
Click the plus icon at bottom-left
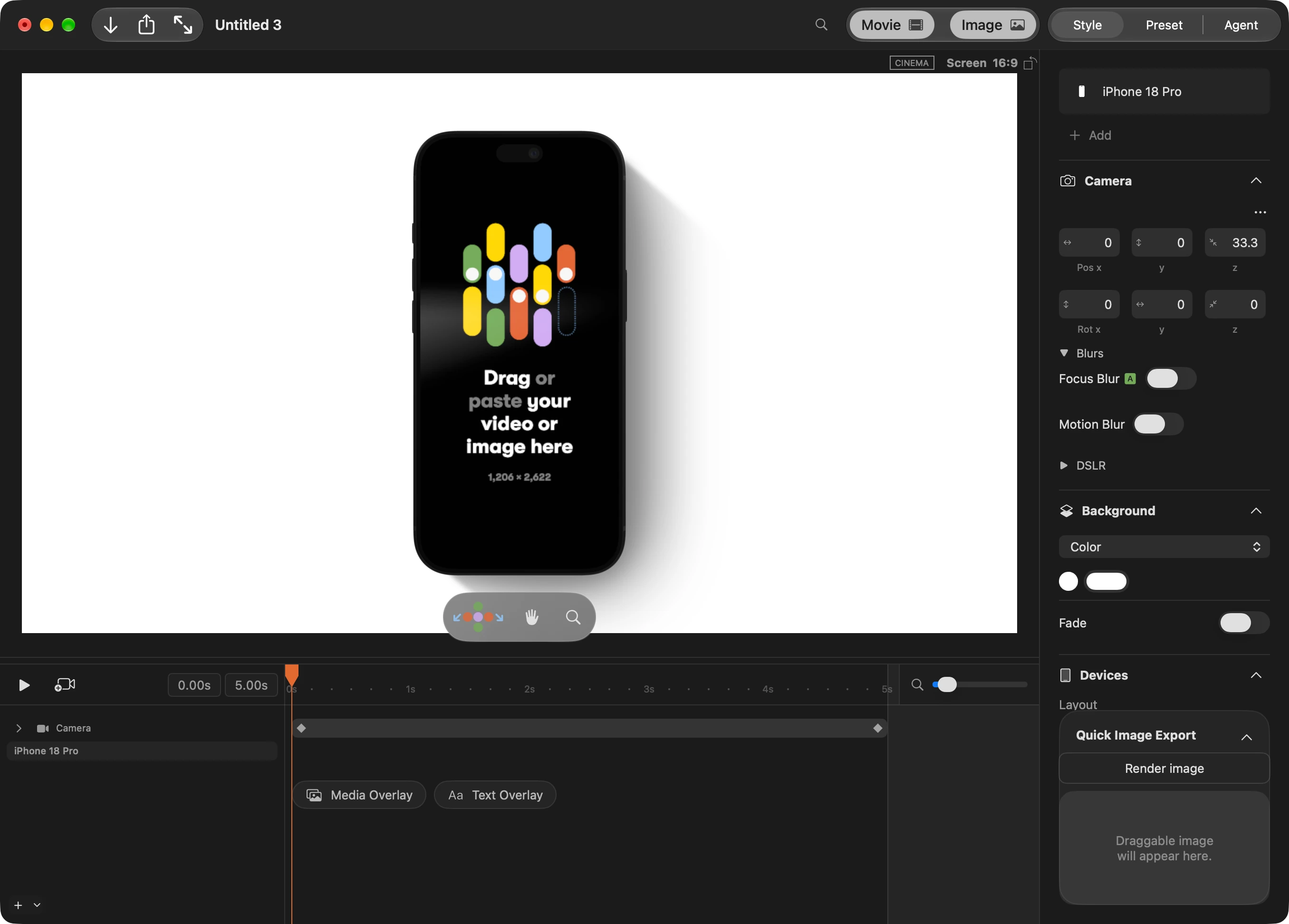coord(18,905)
